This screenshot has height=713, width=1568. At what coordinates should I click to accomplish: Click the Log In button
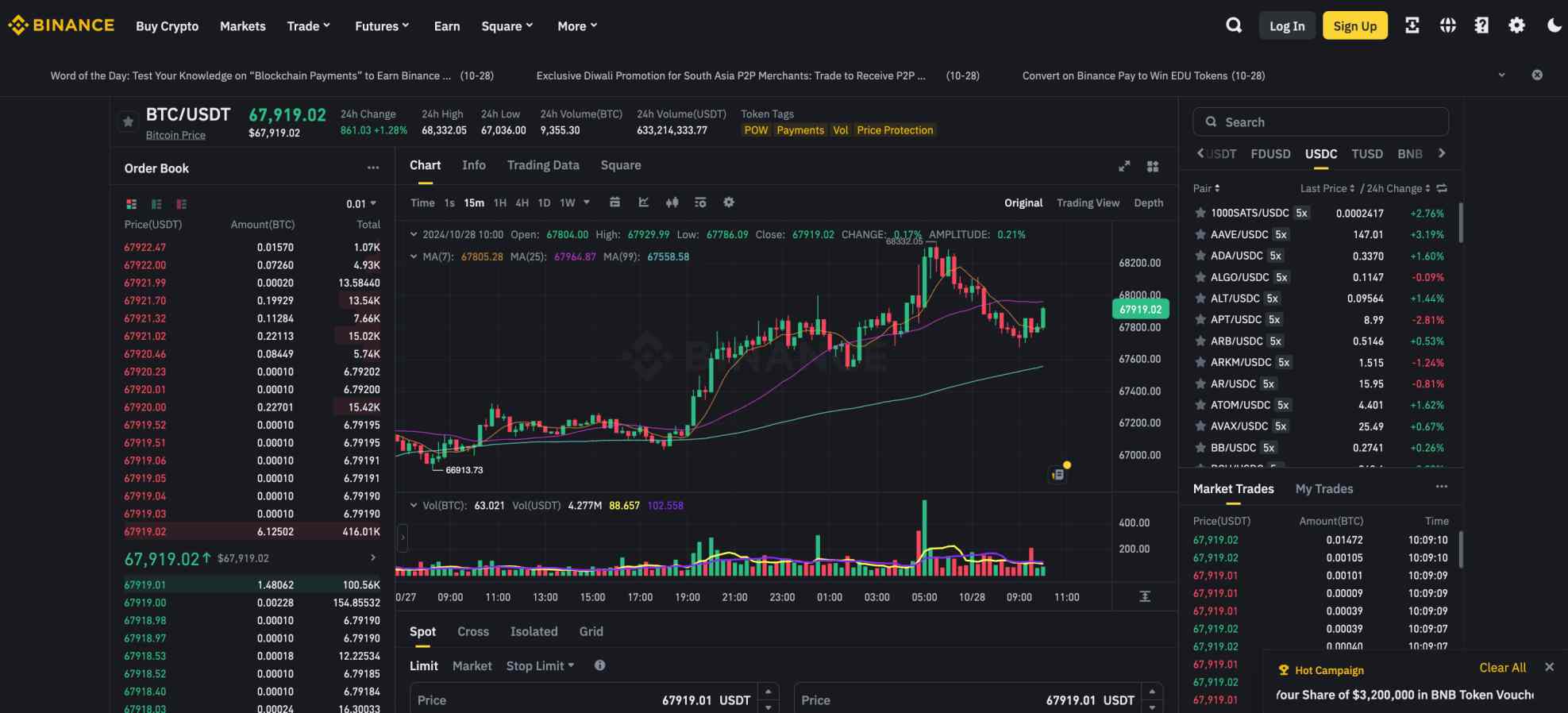point(1287,25)
